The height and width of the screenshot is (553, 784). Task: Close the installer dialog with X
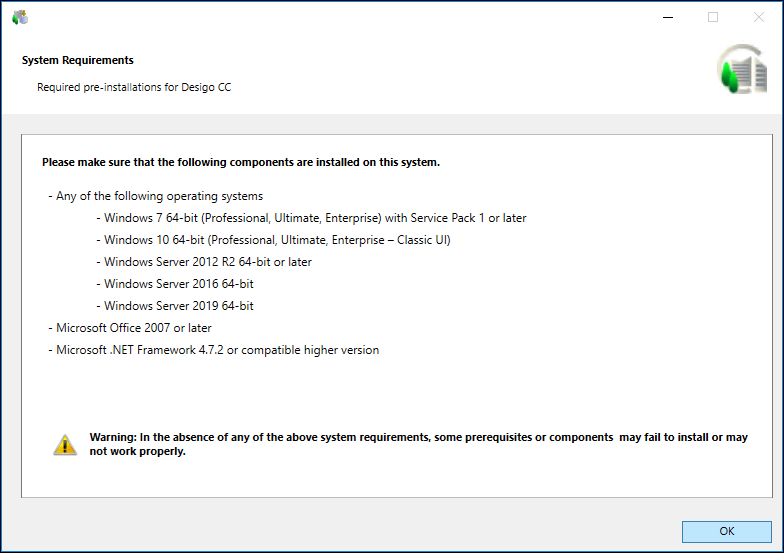758,17
